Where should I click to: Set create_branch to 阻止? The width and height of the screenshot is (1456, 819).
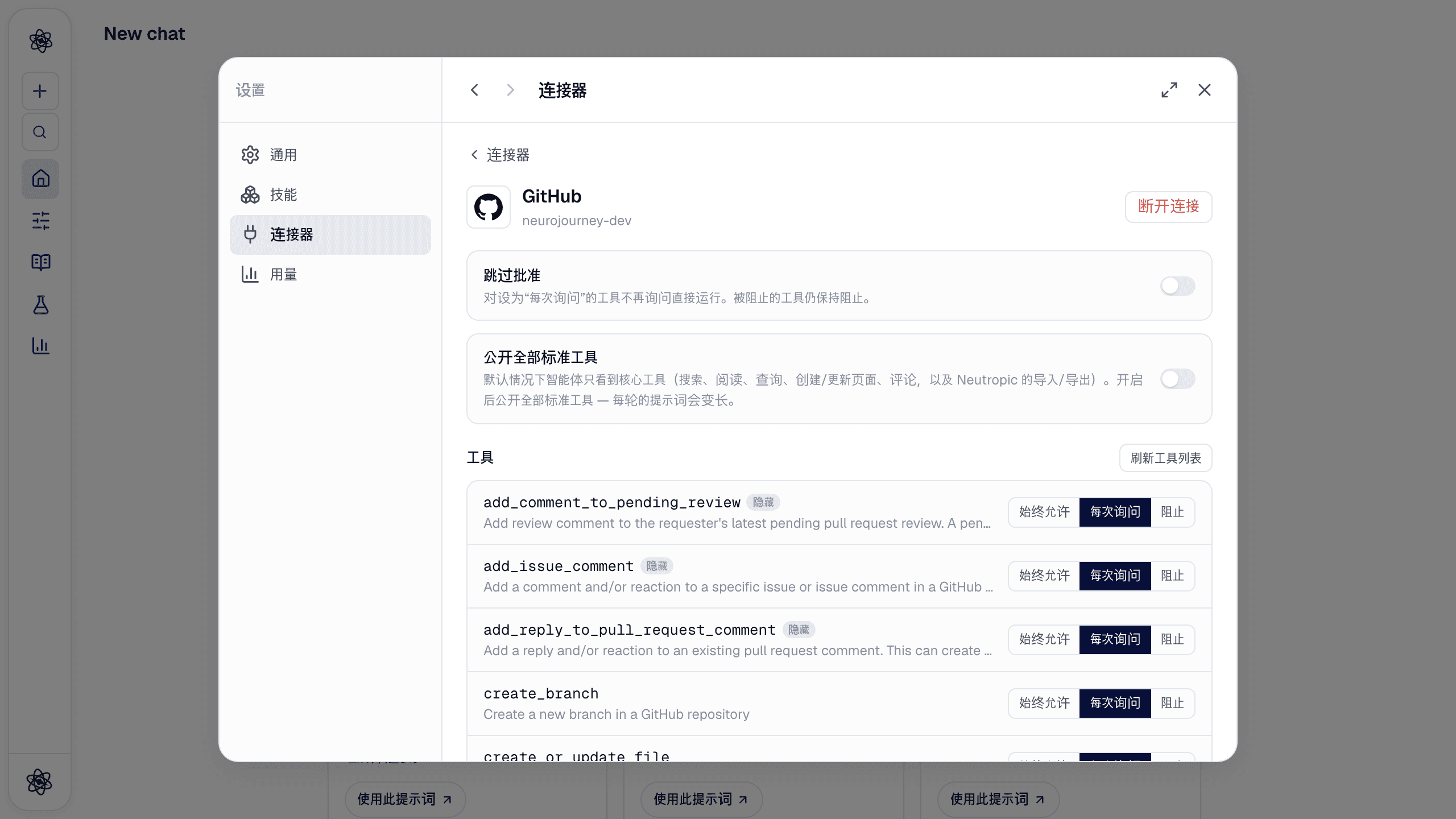click(1172, 704)
